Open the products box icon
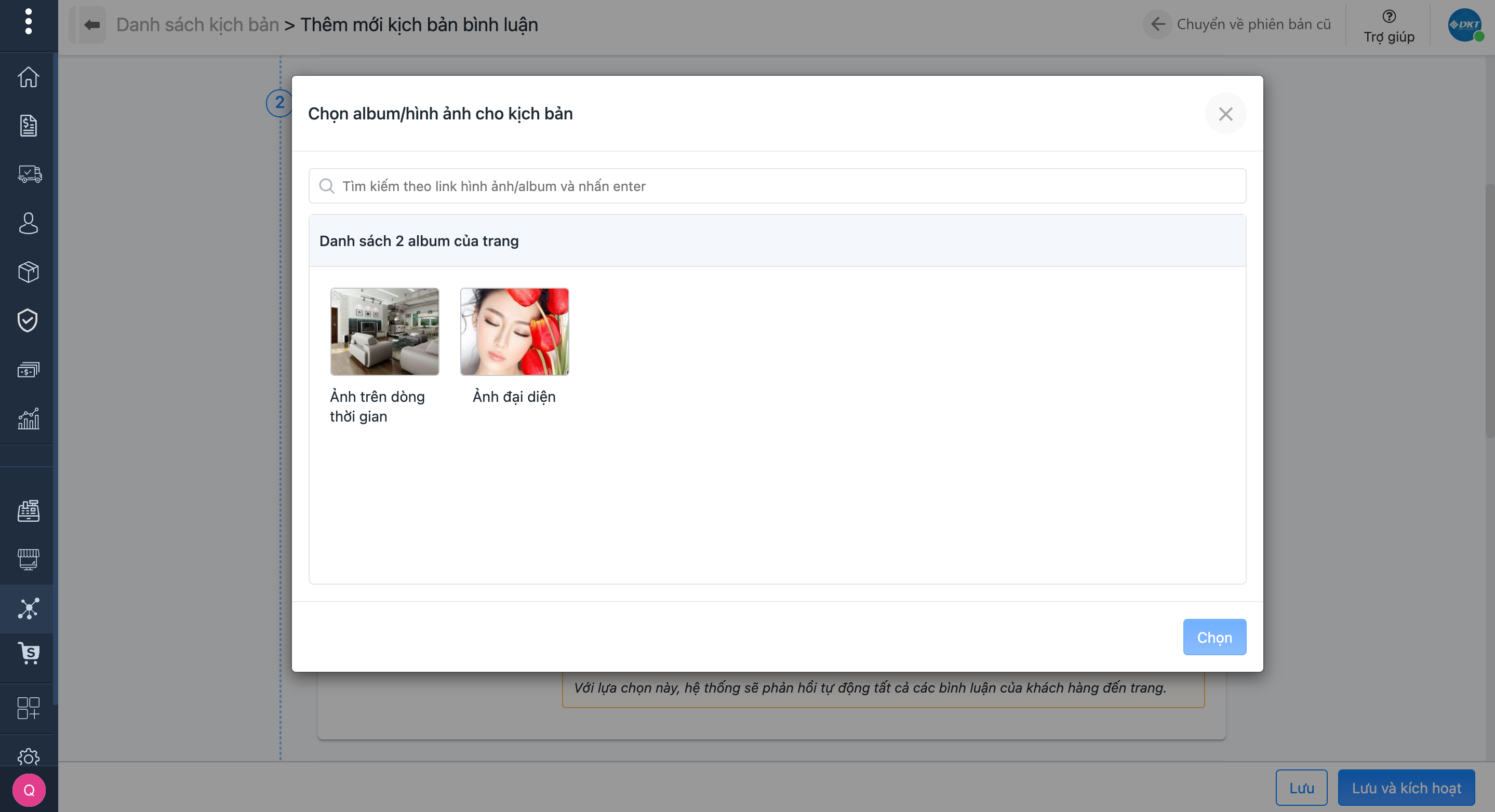This screenshot has height=812, width=1495. (28, 272)
